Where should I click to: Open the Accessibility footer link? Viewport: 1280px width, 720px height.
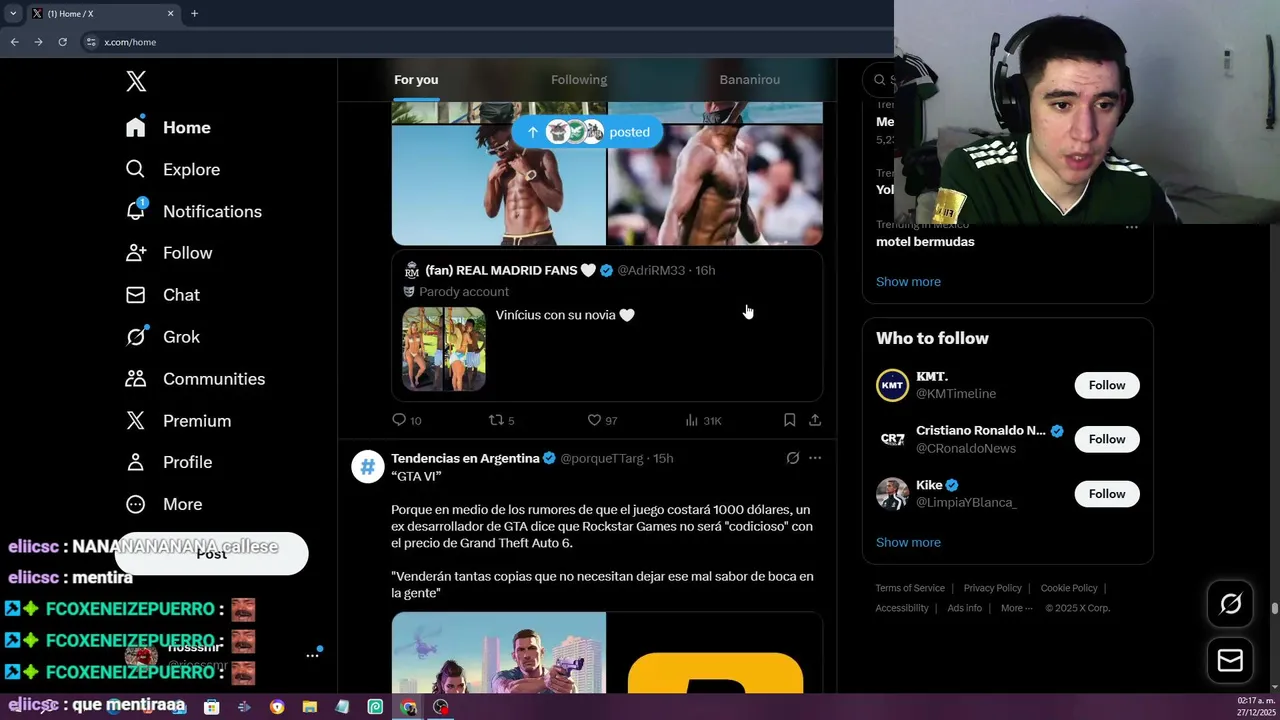point(902,608)
